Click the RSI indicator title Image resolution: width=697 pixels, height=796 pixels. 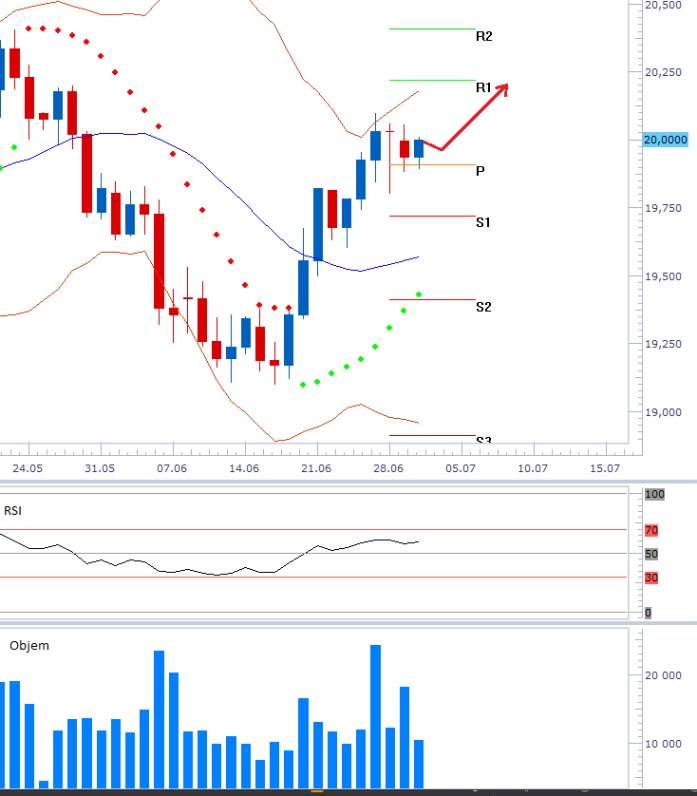pyautogui.click(x=13, y=511)
